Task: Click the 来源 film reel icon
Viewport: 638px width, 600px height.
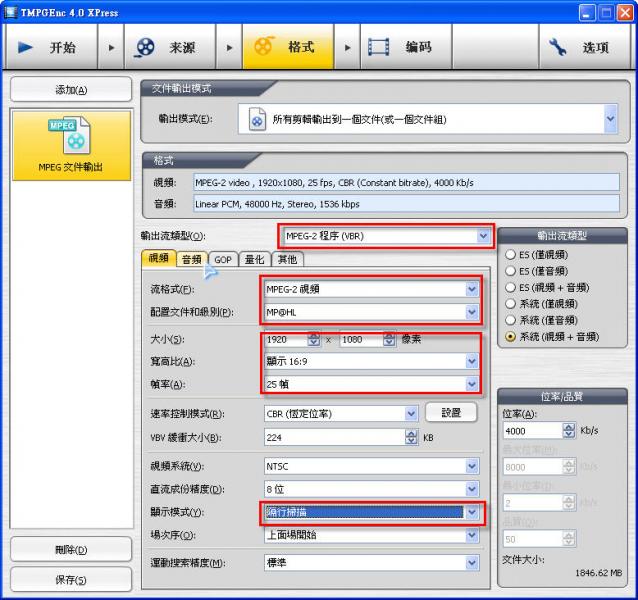Action: tap(146, 47)
